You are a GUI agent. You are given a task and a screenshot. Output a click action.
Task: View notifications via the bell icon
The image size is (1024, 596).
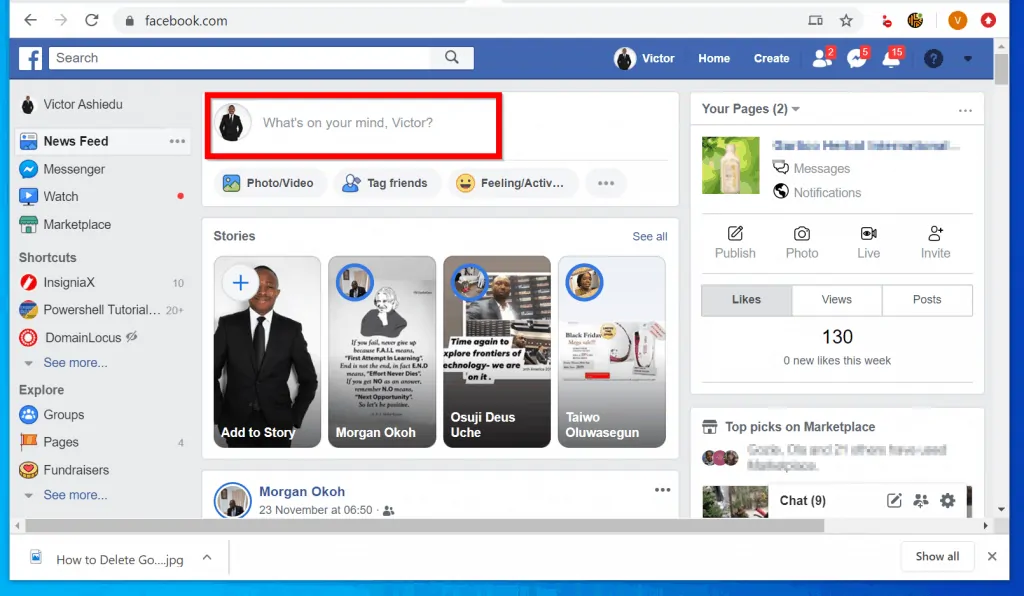click(889, 59)
